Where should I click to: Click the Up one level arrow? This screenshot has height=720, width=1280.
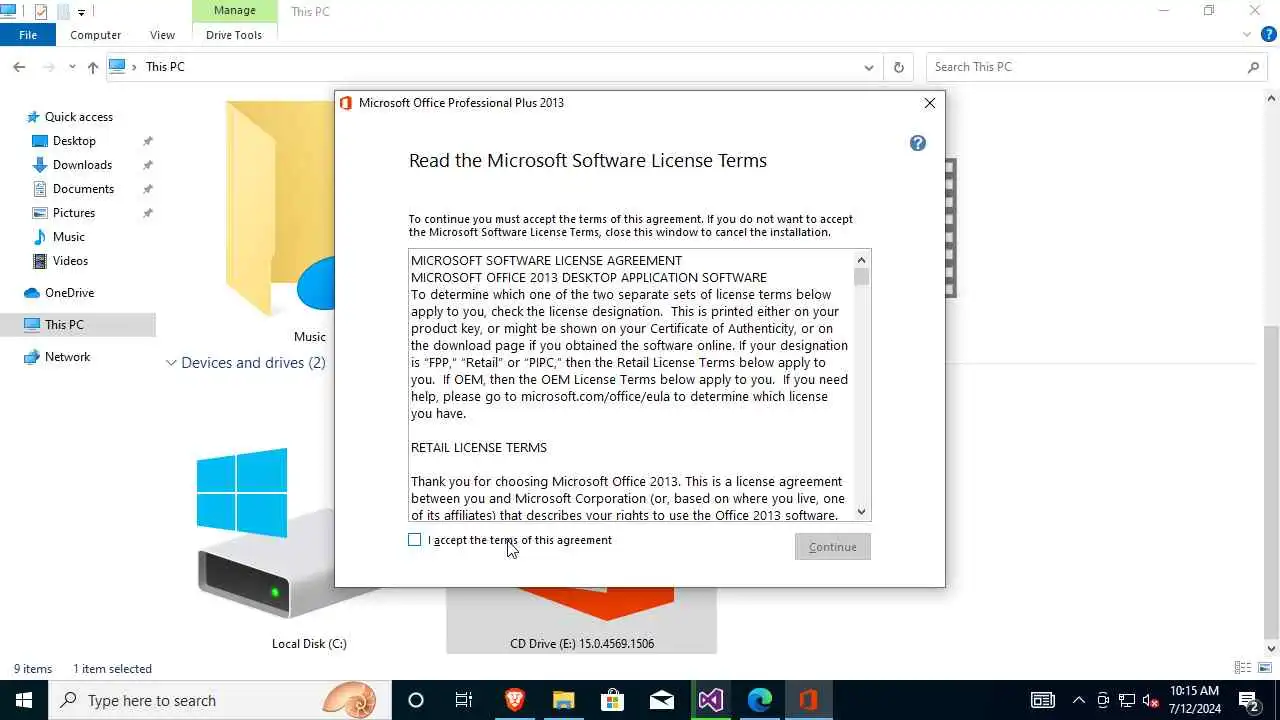[x=93, y=67]
